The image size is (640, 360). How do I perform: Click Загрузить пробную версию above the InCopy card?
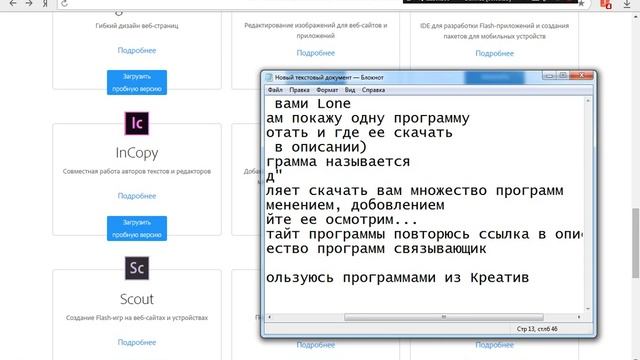137,82
